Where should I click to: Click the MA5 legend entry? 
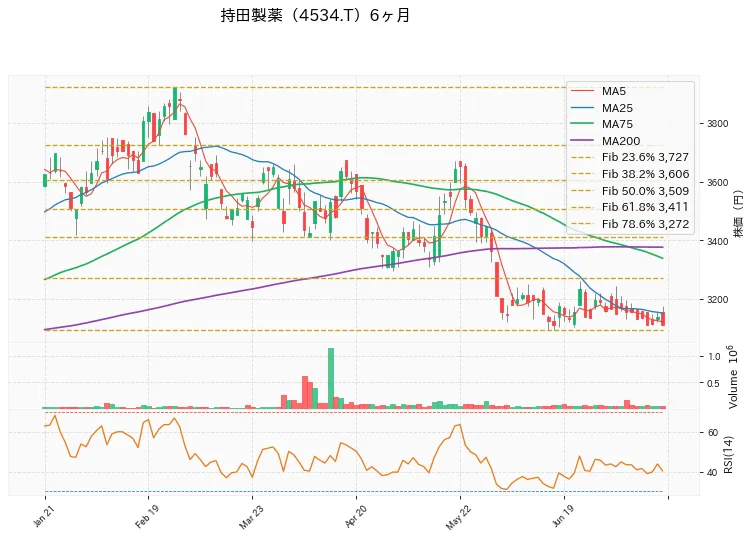point(599,91)
